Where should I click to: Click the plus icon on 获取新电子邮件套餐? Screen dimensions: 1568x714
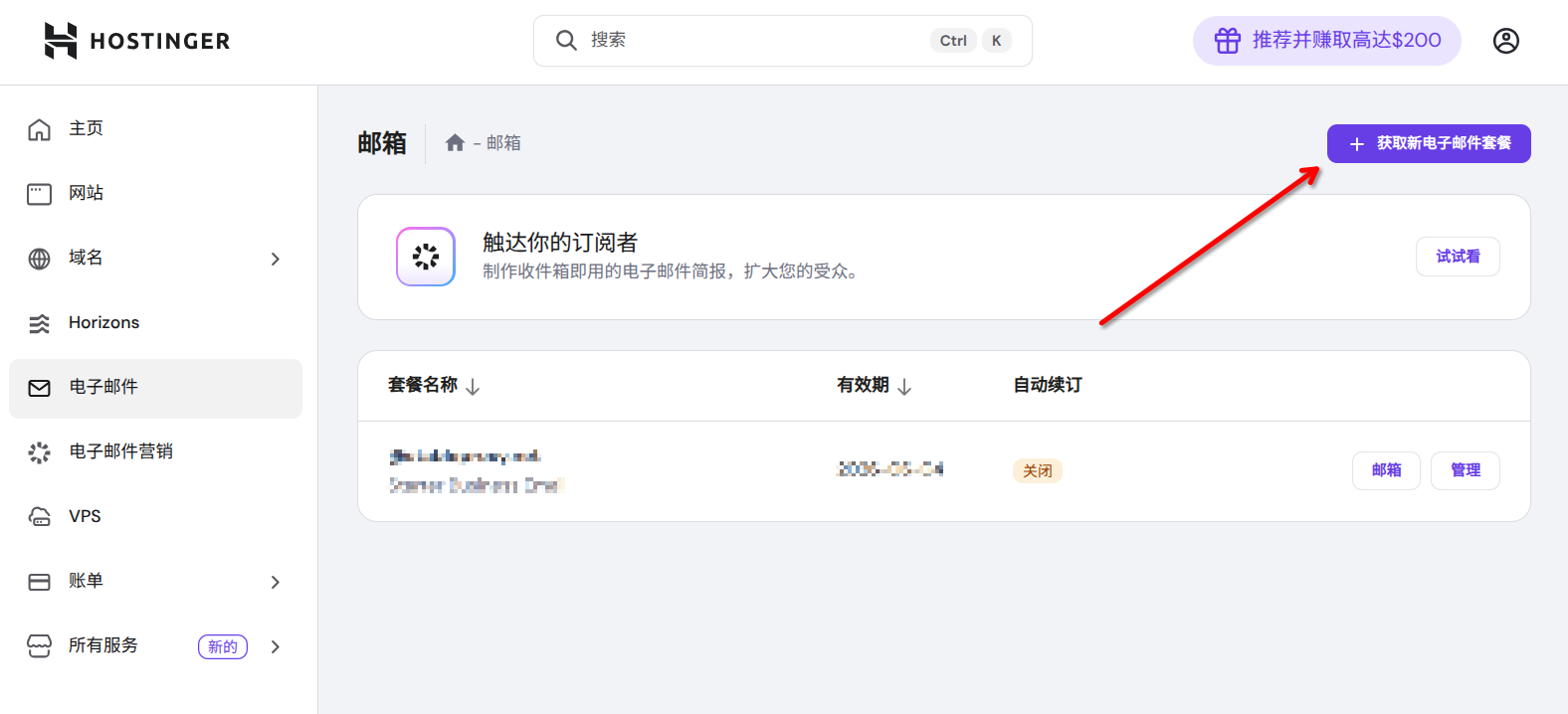[1356, 144]
